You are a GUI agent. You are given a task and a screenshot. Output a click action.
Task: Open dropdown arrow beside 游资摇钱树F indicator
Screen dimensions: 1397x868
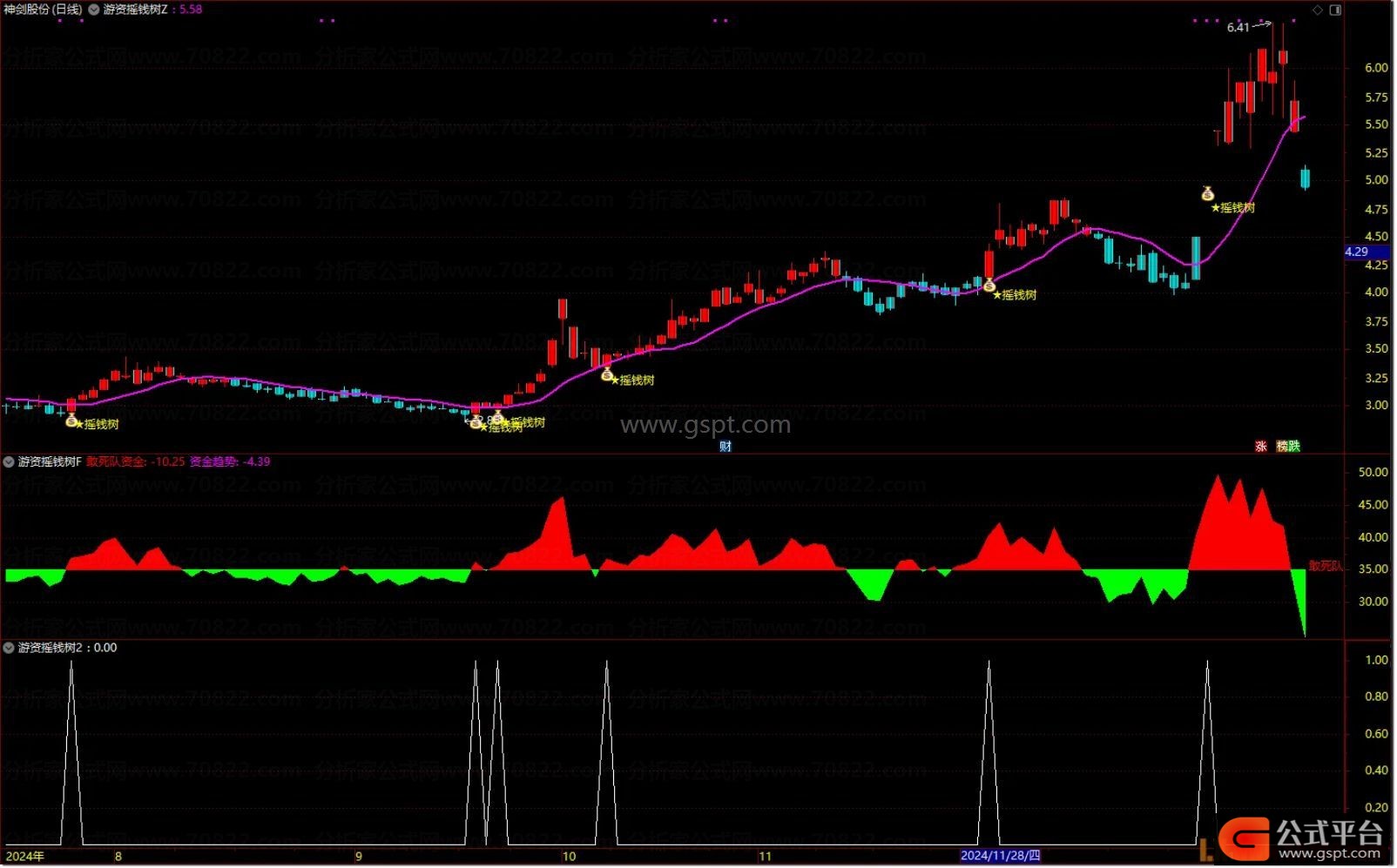(x=9, y=461)
